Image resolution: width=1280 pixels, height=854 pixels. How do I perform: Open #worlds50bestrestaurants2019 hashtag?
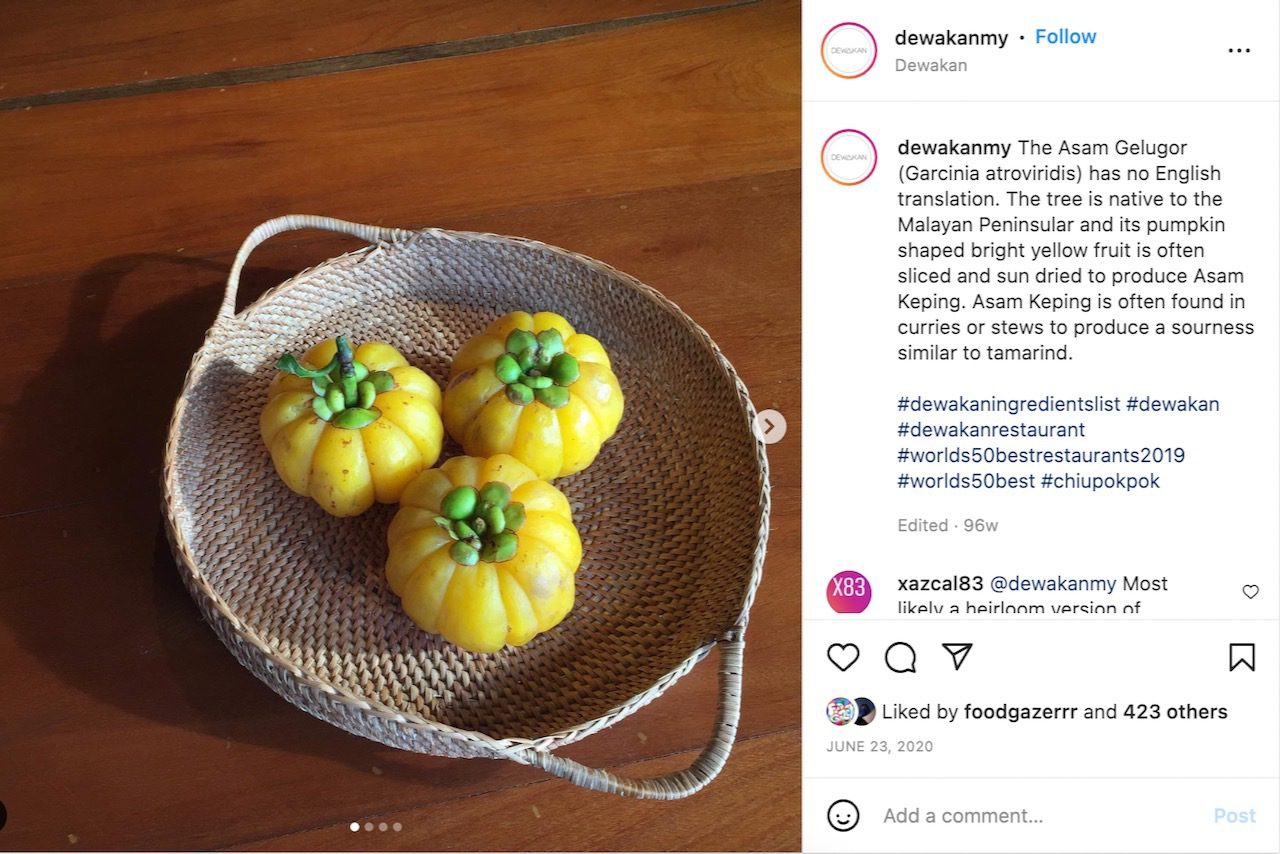pyautogui.click(x=1041, y=455)
